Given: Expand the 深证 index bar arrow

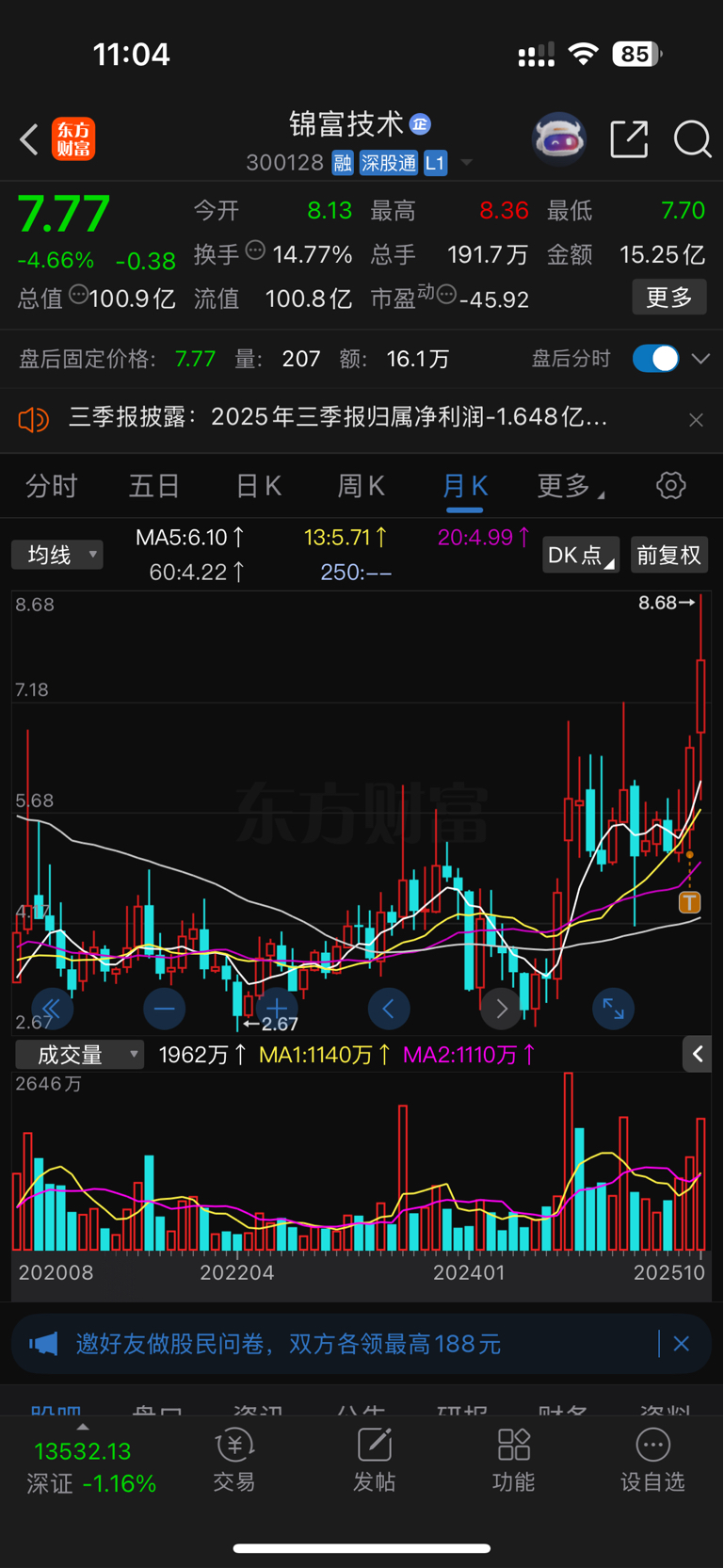Looking at the screenshot, I should point(82,1428).
